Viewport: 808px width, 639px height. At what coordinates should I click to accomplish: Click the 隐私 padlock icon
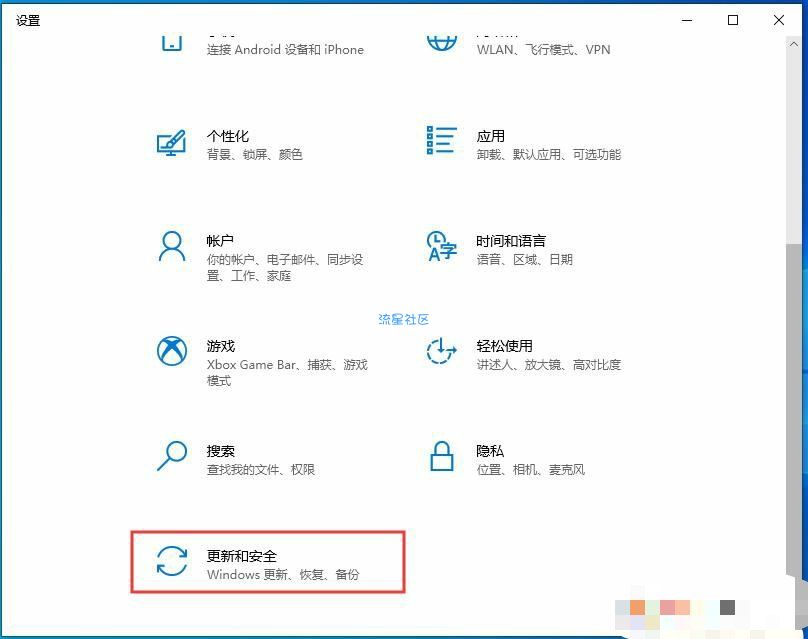[442, 456]
